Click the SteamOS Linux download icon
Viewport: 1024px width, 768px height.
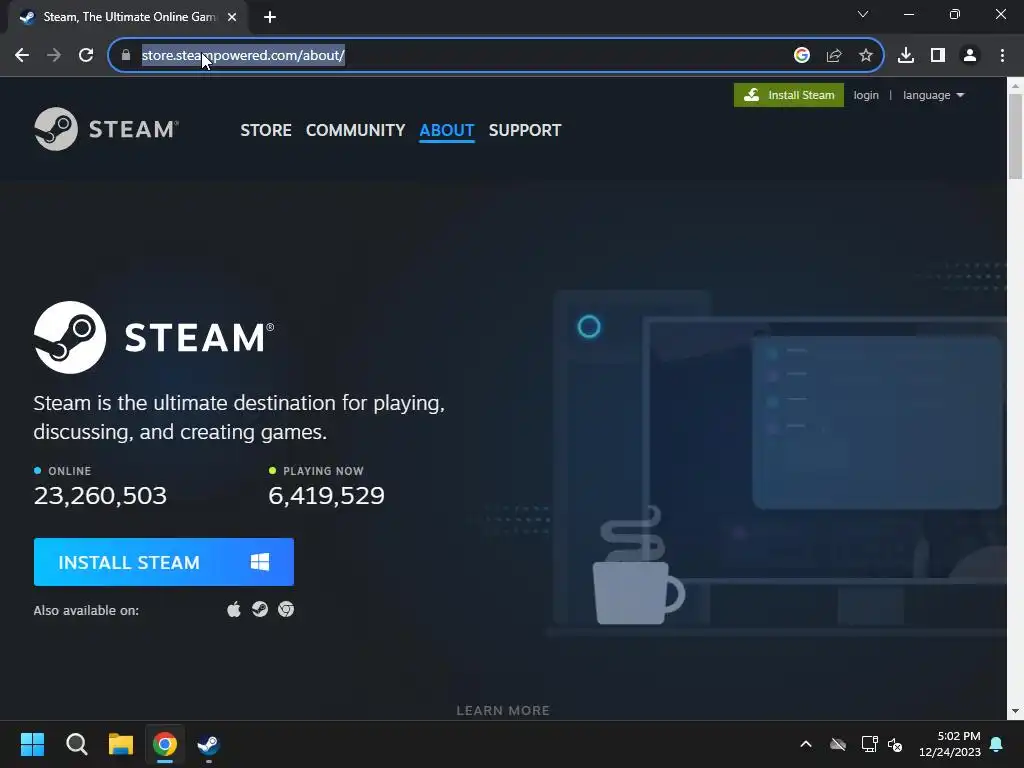click(x=260, y=610)
